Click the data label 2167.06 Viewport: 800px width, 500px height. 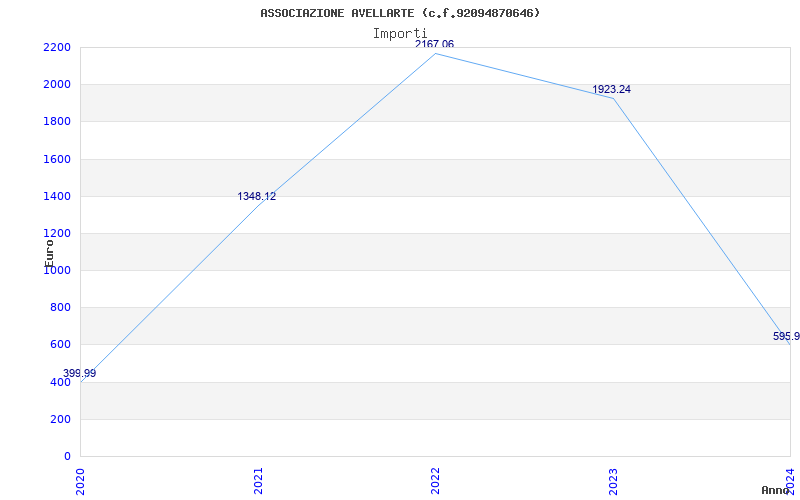(x=434, y=44)
